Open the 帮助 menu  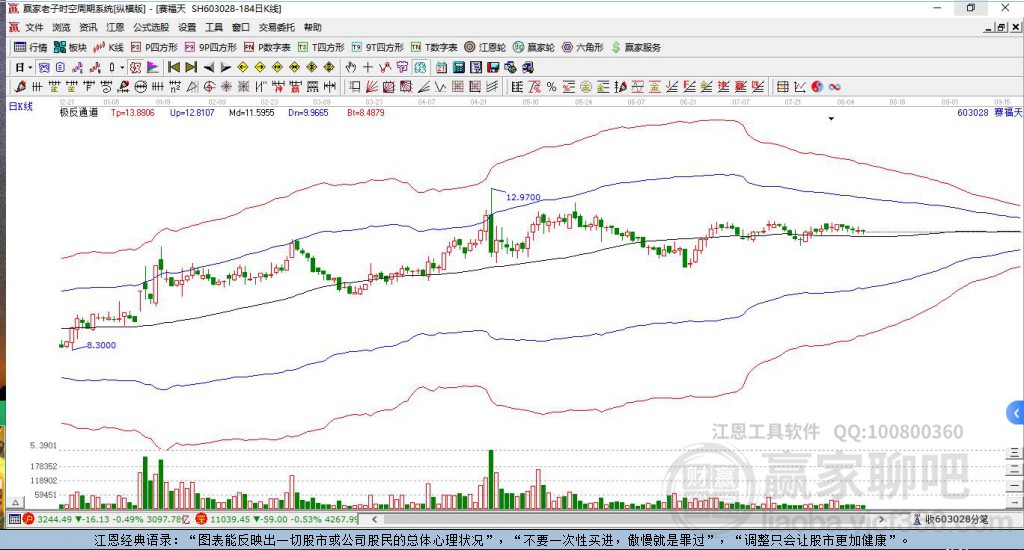(312, 27)
